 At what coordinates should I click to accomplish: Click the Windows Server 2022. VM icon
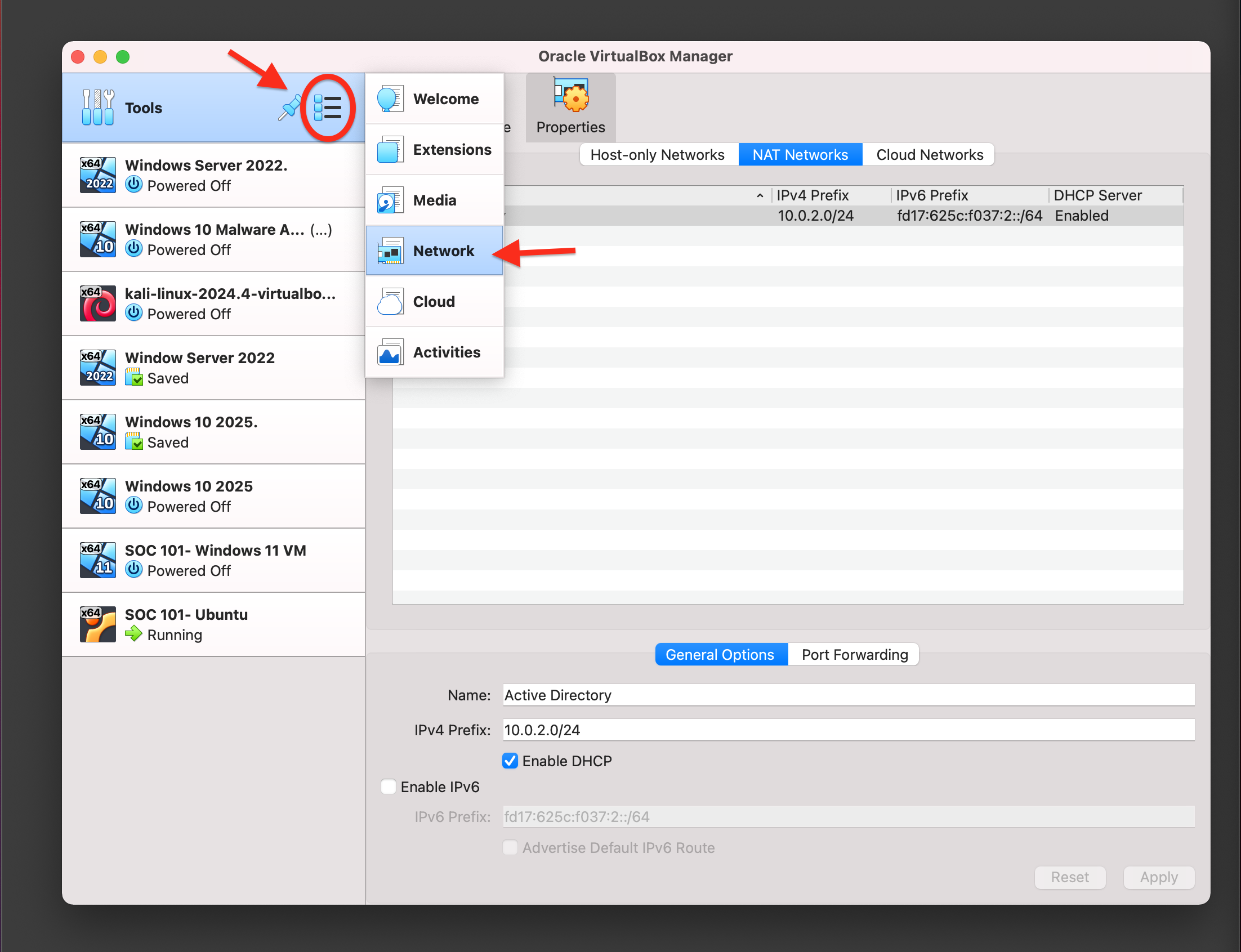98,175
